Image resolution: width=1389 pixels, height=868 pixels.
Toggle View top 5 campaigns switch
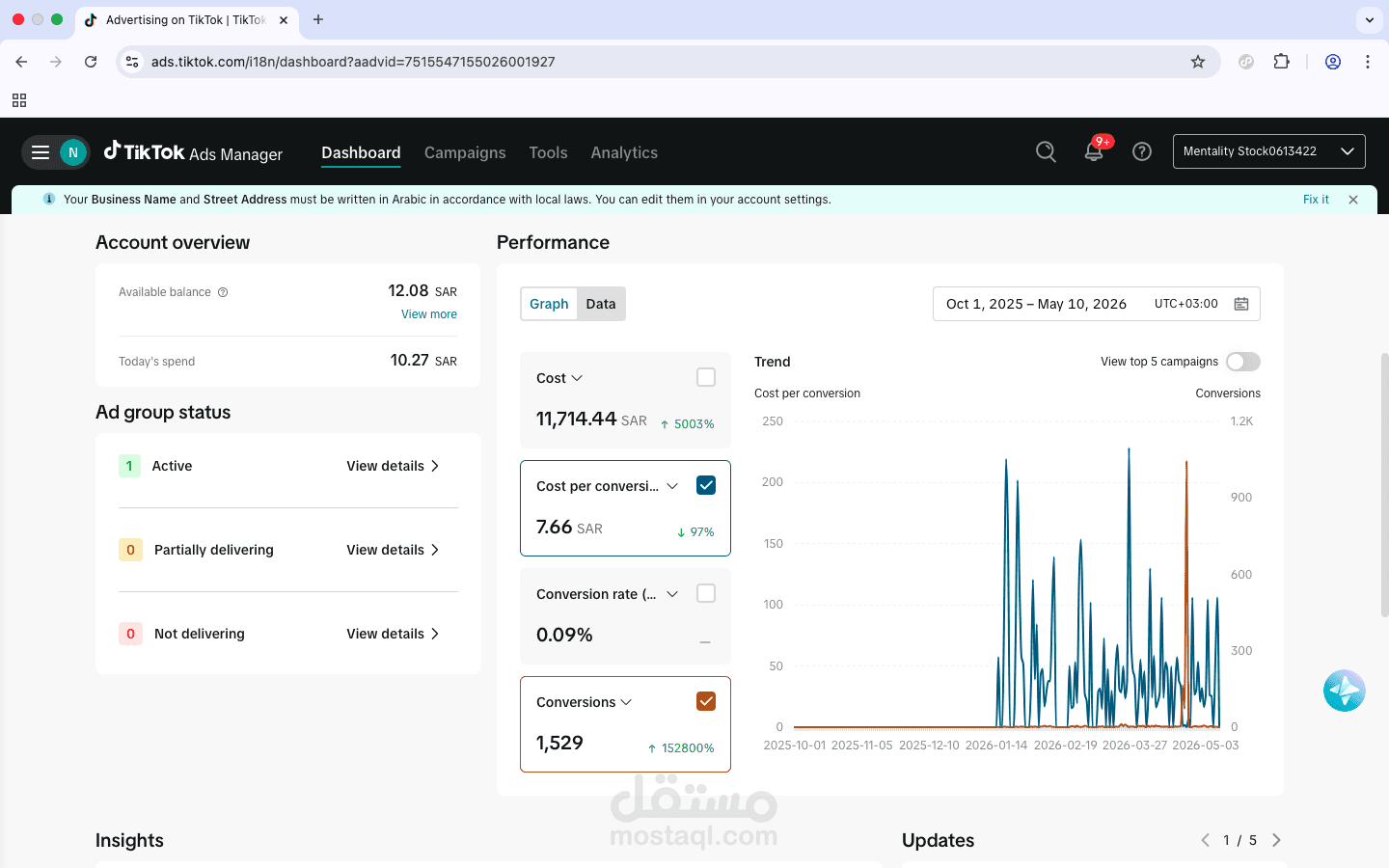[1243, 362]
